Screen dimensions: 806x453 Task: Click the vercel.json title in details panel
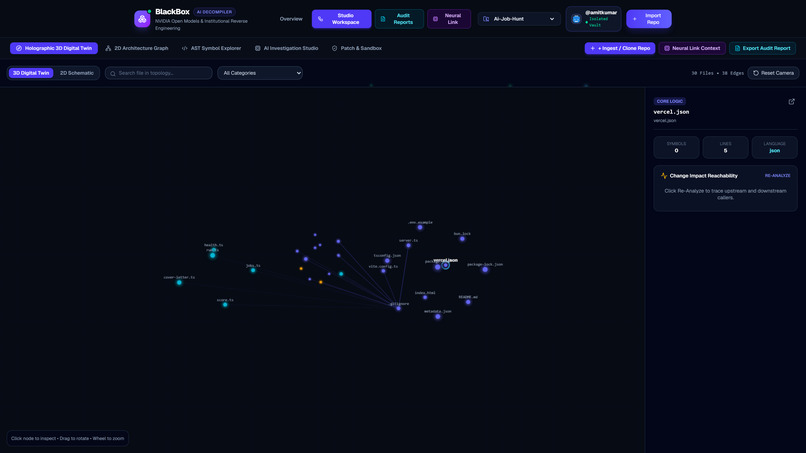[671, 112]
